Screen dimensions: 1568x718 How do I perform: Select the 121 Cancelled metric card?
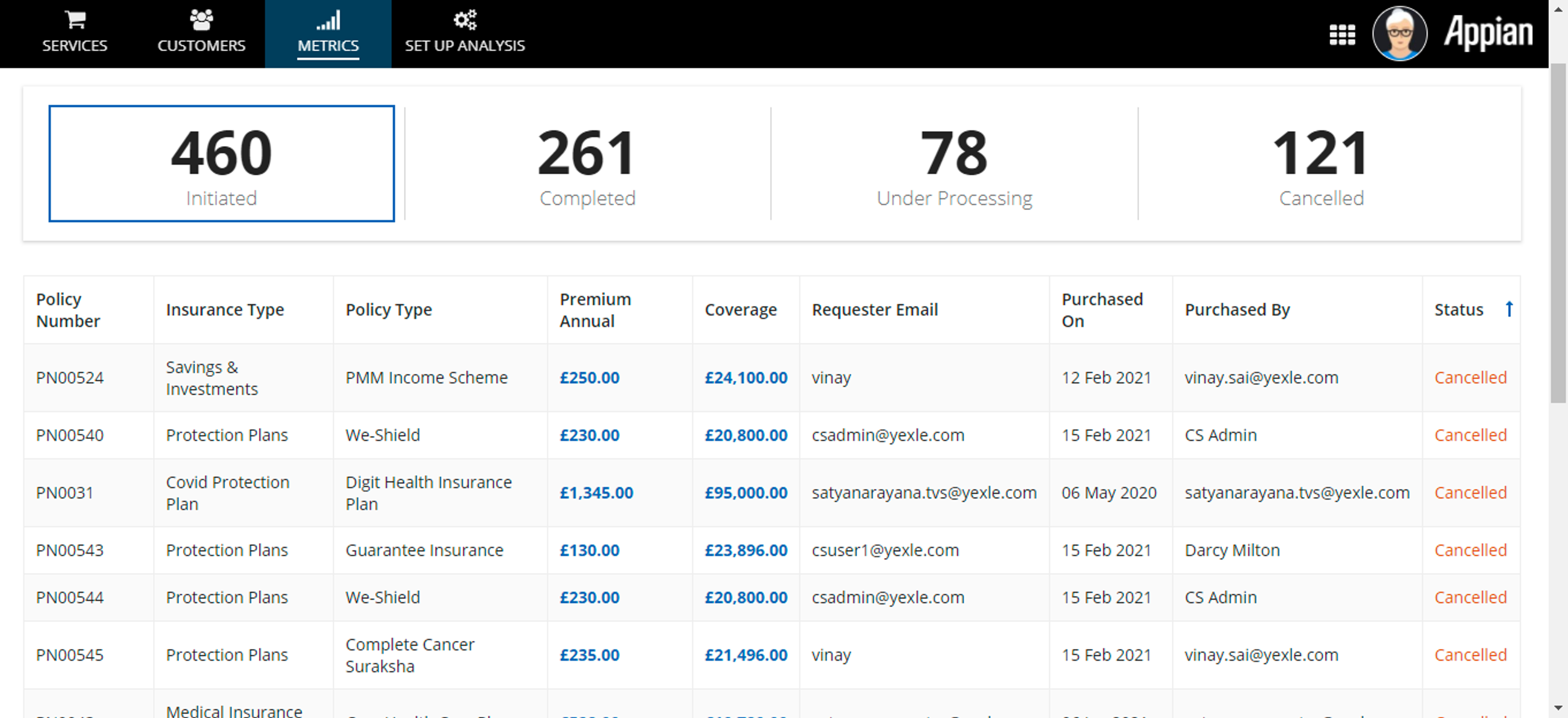pyautogui.click(x=1321, y=164)
